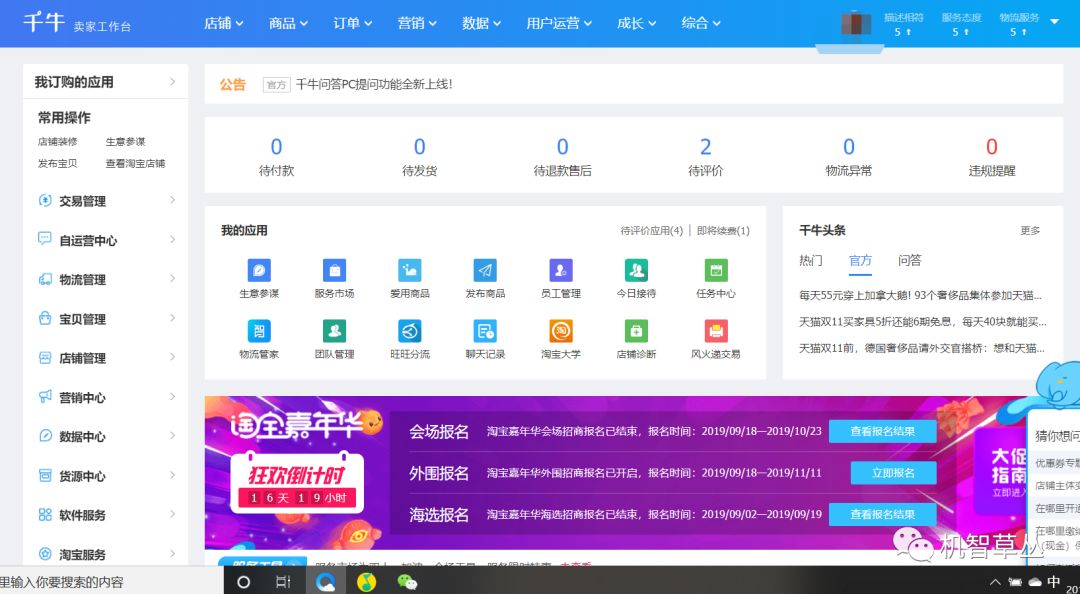Open 即将续费(1) link
Image resolution: width=1080 pixels, height=594 pixels.
click(723, 231)
